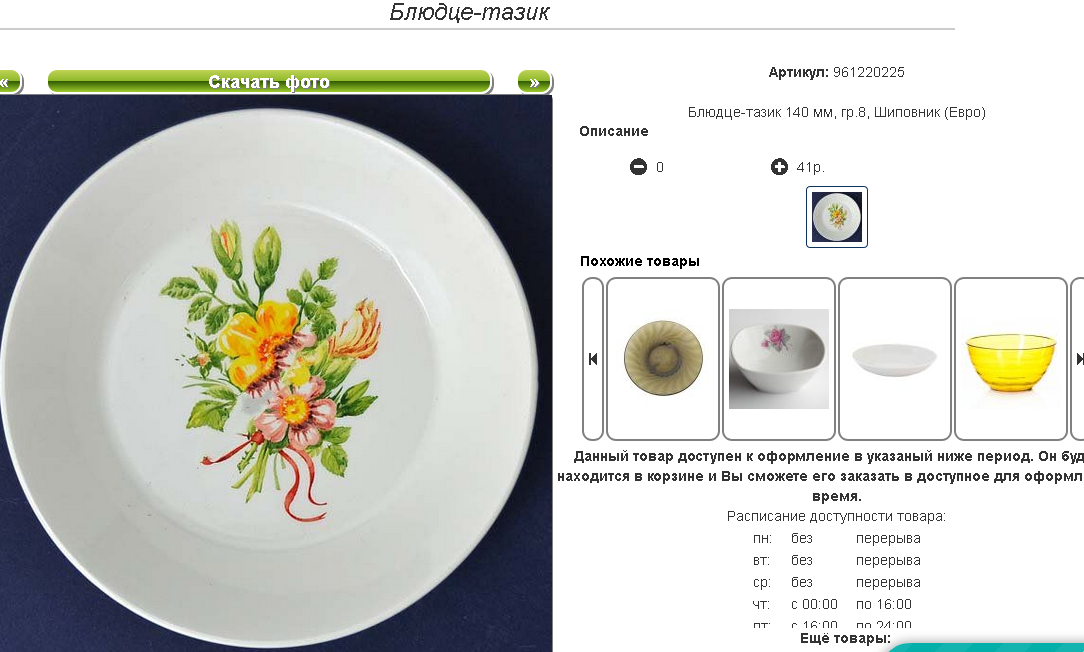Viewport: 1084px width, 652px height.
Task: Open the plain white saucer product
Action: [895, 359]
